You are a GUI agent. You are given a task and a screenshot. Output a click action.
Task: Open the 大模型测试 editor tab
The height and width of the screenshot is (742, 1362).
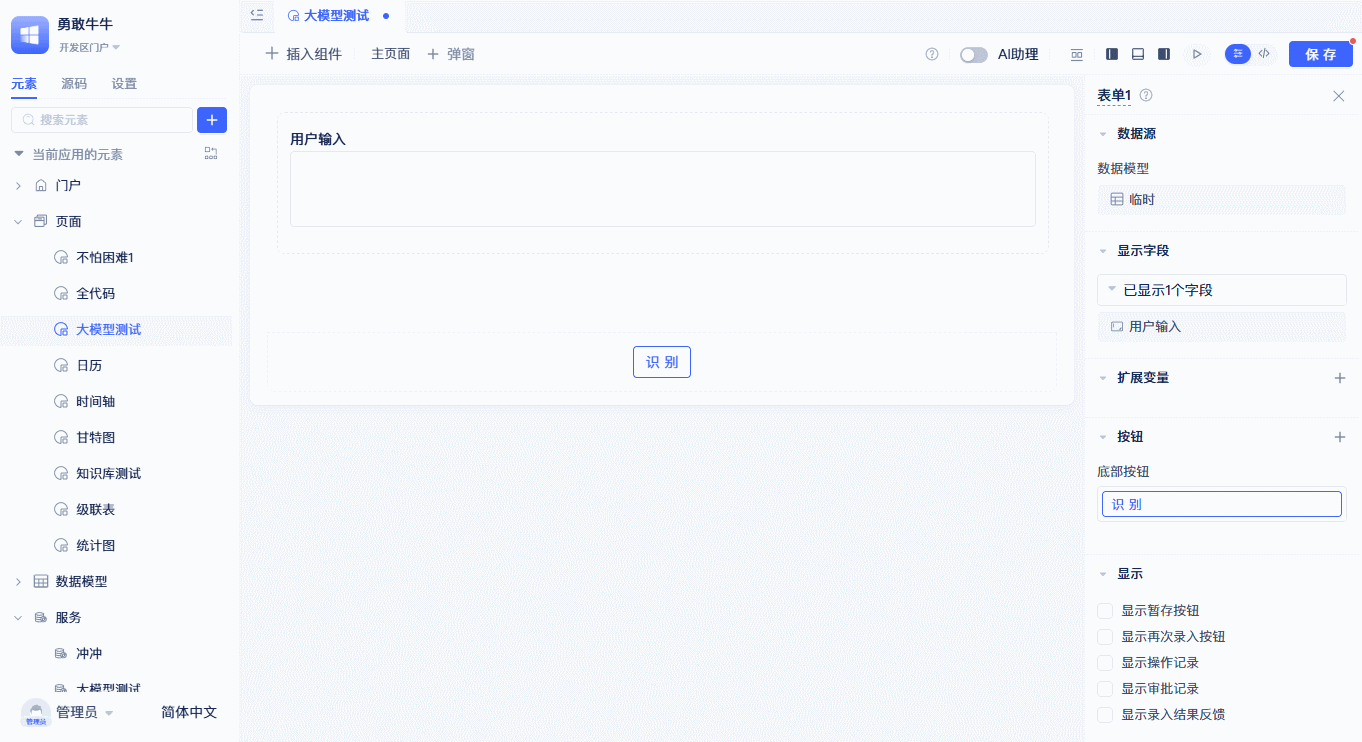click(338, 16)
